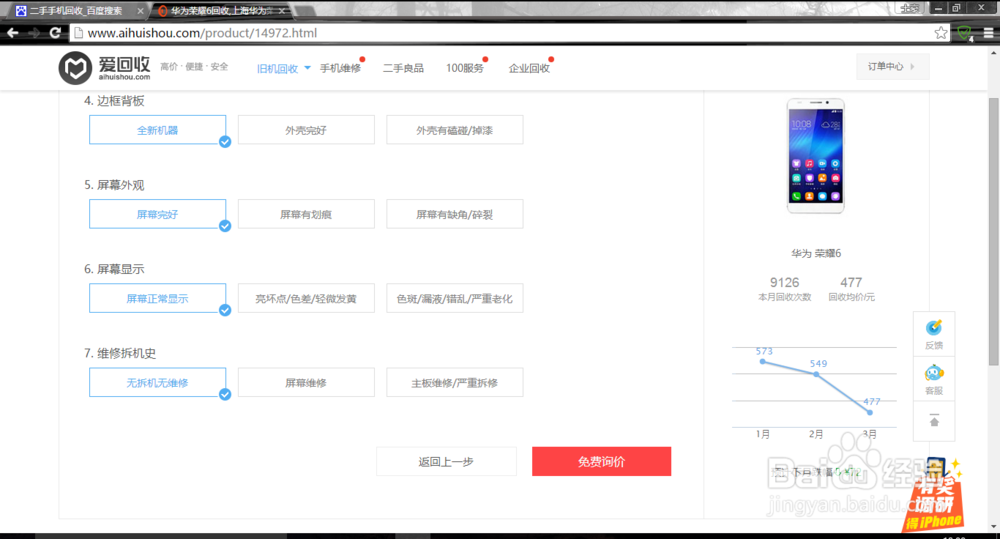Click the 得奖调研 iPhone promo banner

934,498
